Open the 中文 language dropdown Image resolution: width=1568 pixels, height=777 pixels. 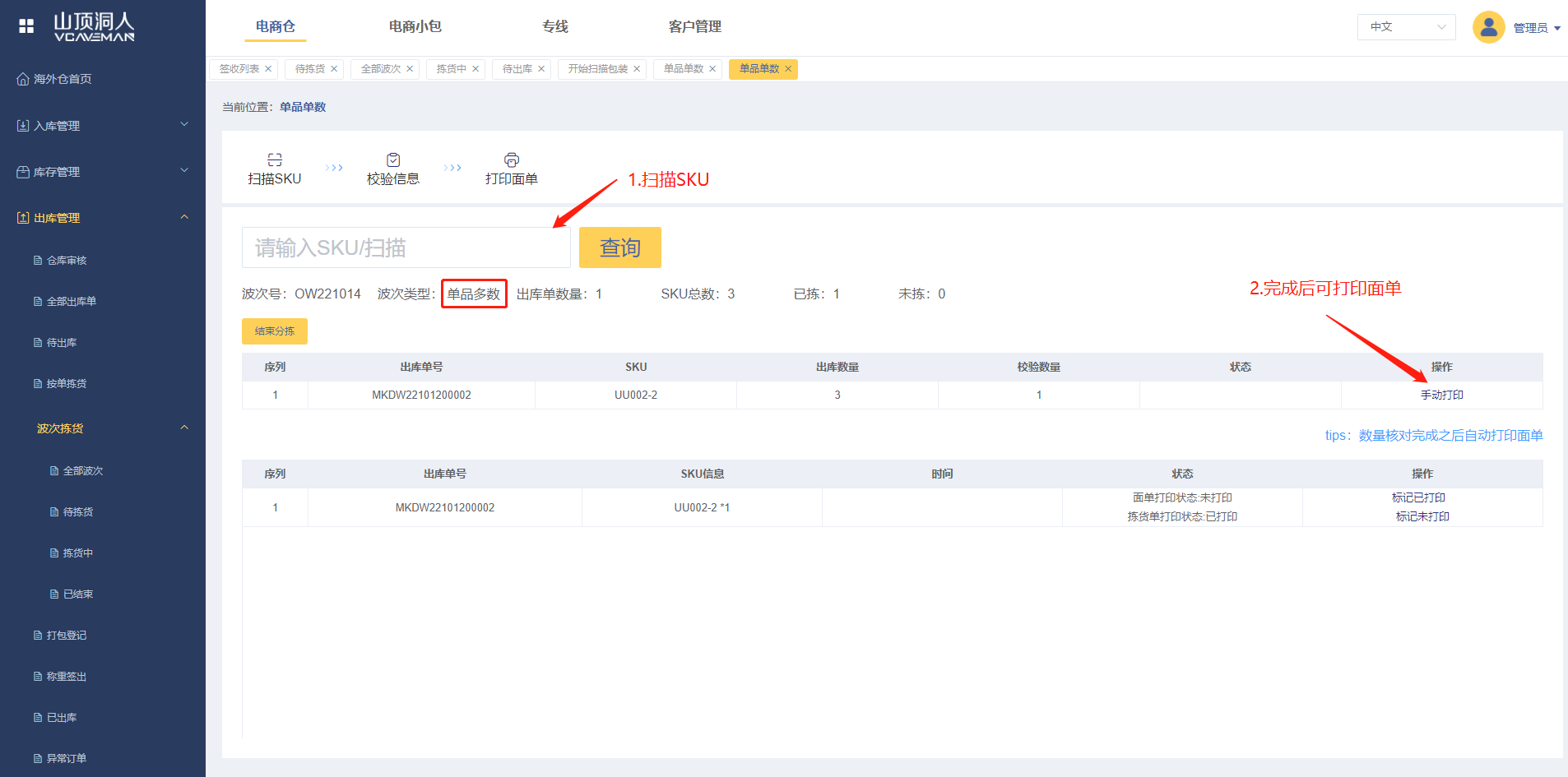[1406, 27]
